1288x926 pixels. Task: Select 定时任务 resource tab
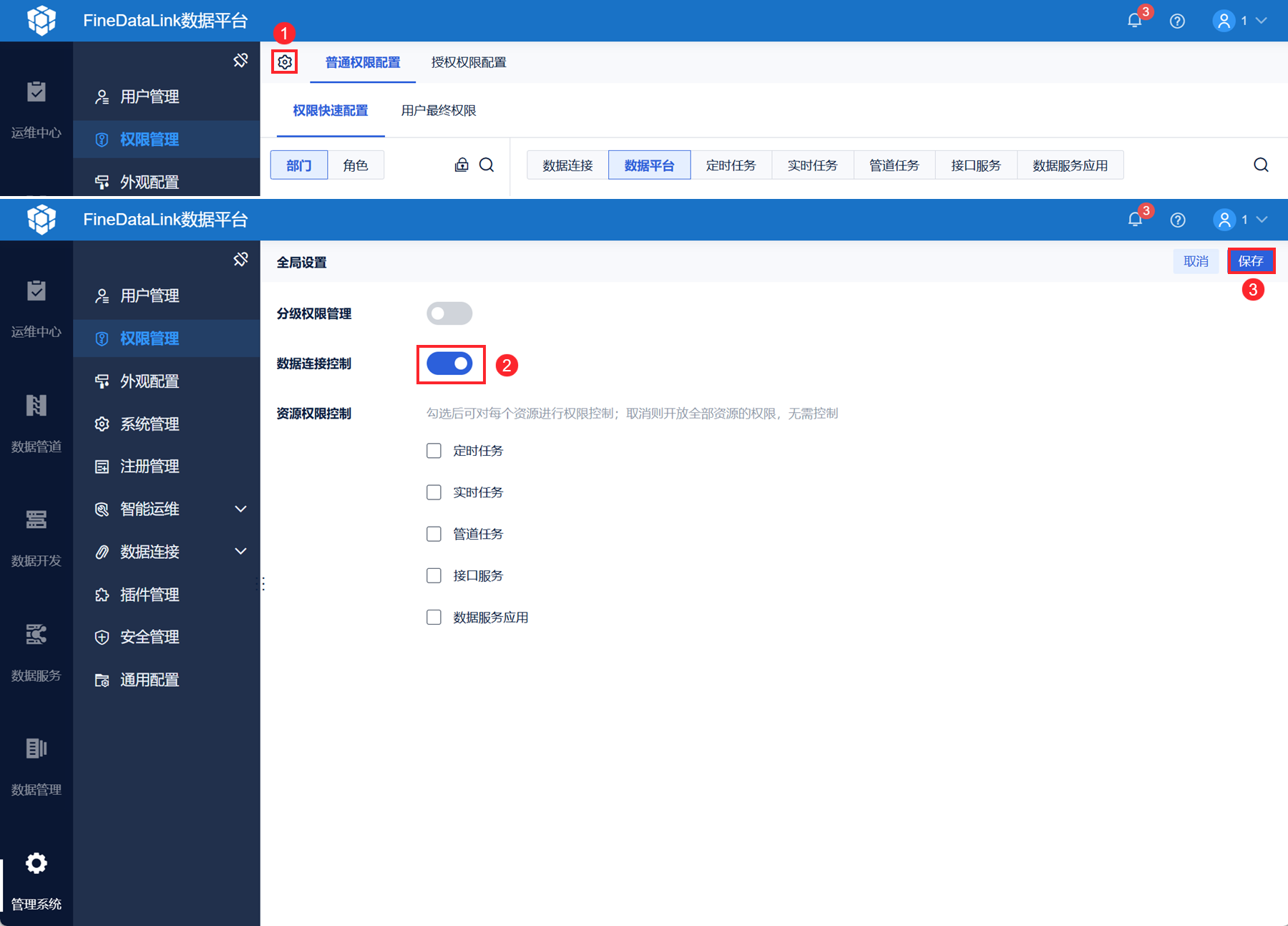731,165
